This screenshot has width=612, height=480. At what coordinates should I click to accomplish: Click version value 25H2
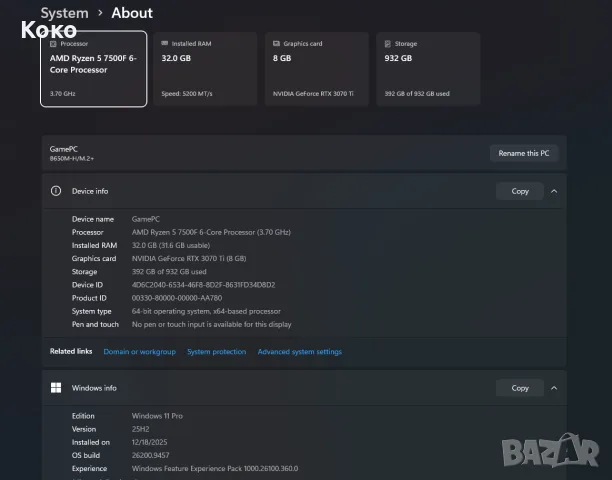tap(141, 429)
